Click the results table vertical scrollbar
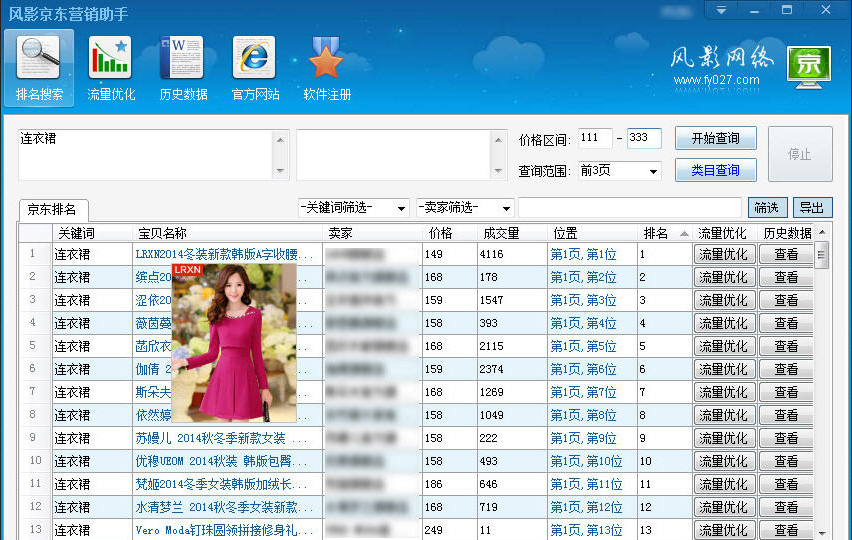 pos(822,380)
